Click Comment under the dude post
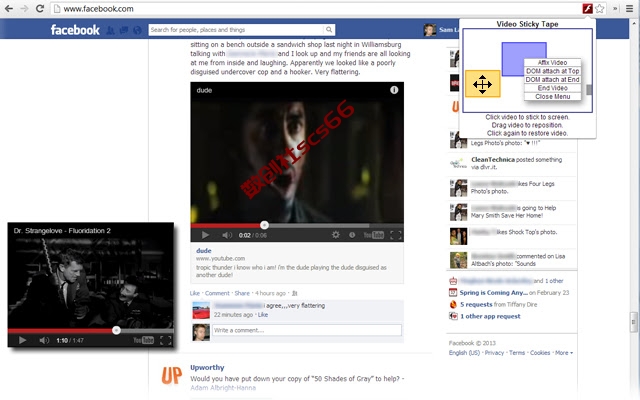 pyautogui.click(x=217, y=293)
